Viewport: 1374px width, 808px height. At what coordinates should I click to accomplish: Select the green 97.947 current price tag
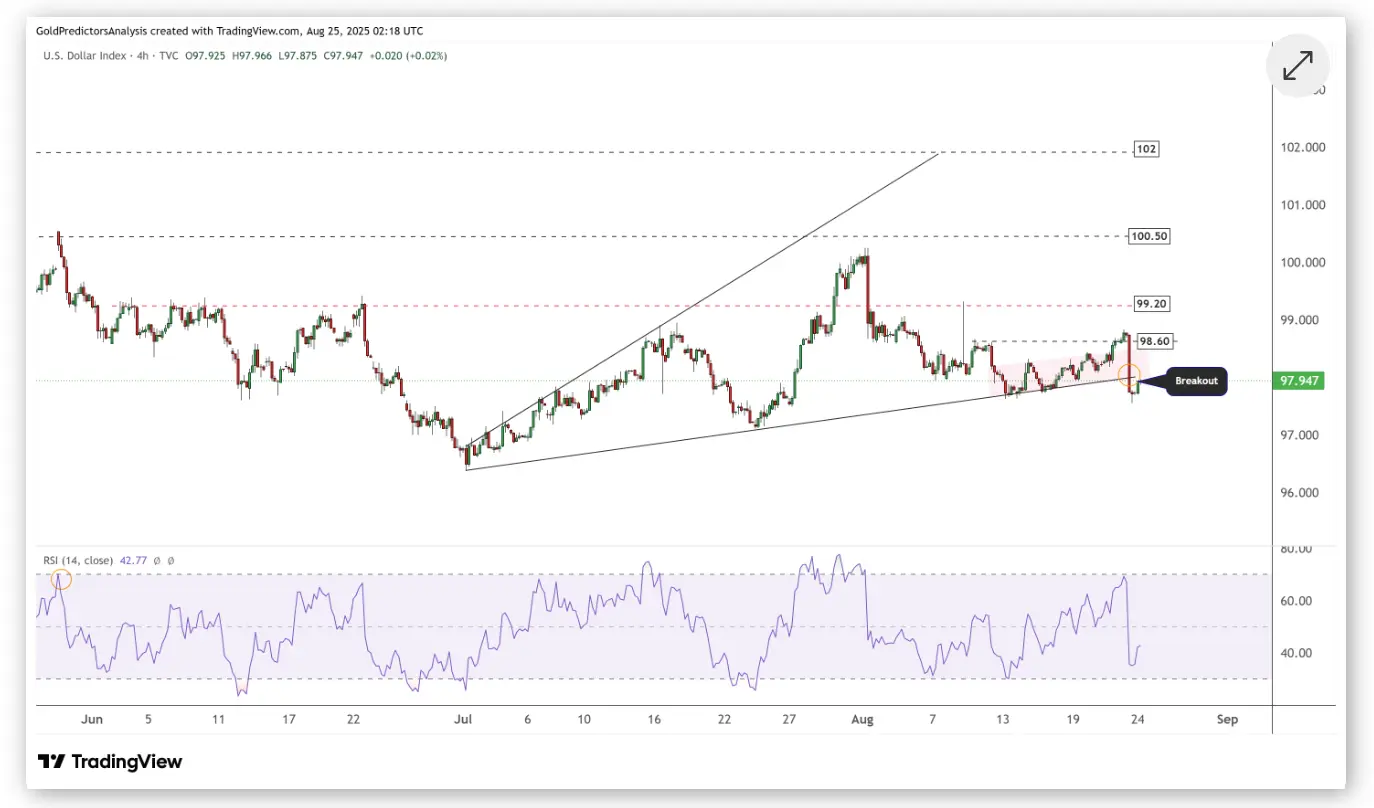(1301, 381)
